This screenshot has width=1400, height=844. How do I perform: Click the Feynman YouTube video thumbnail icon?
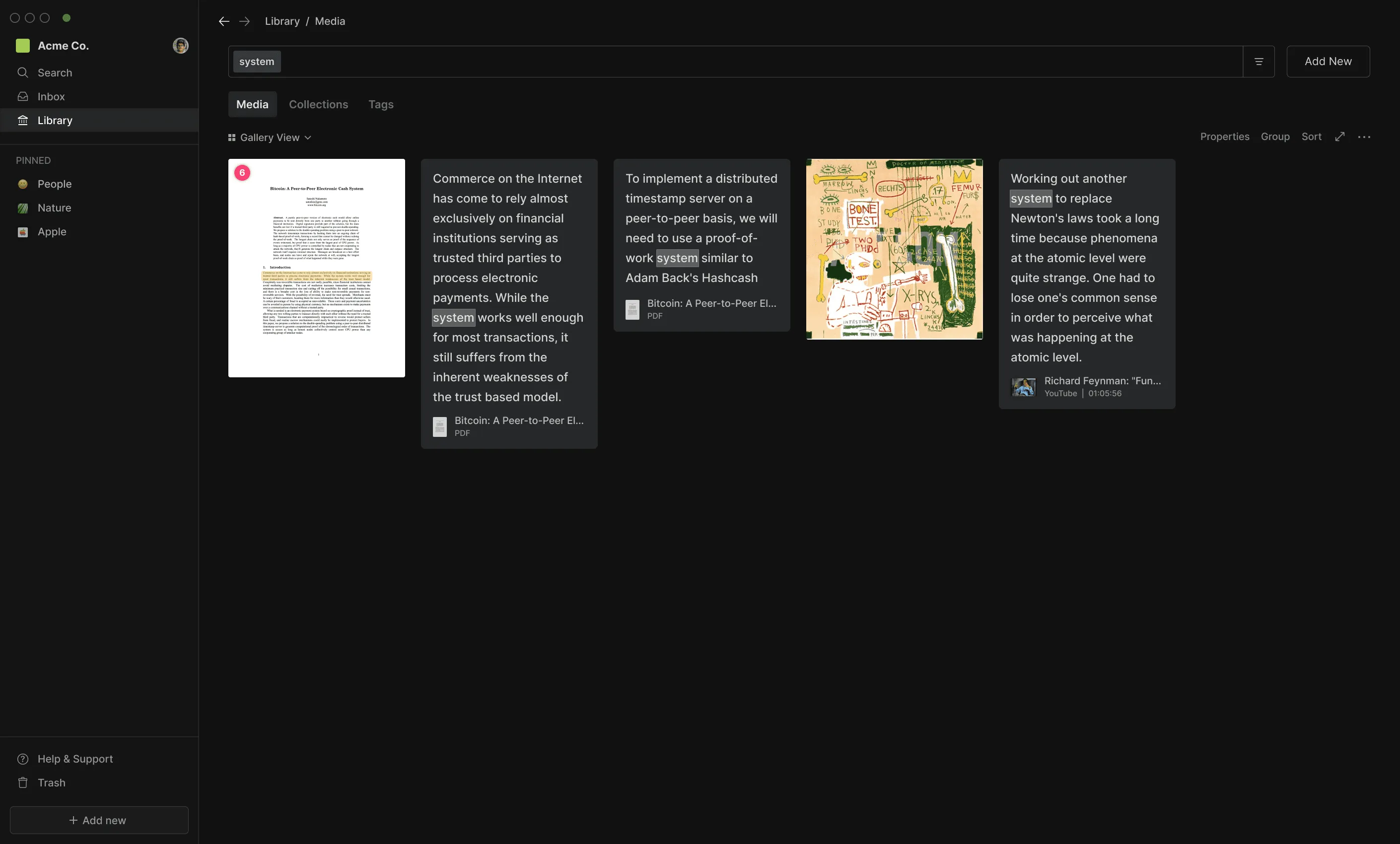tap(1023, 387)
